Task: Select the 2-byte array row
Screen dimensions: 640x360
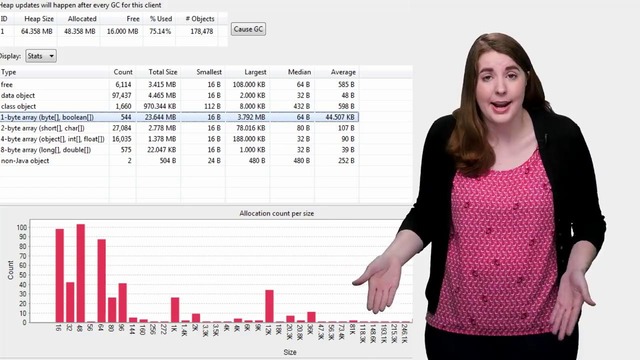Action: pos(180,128)
